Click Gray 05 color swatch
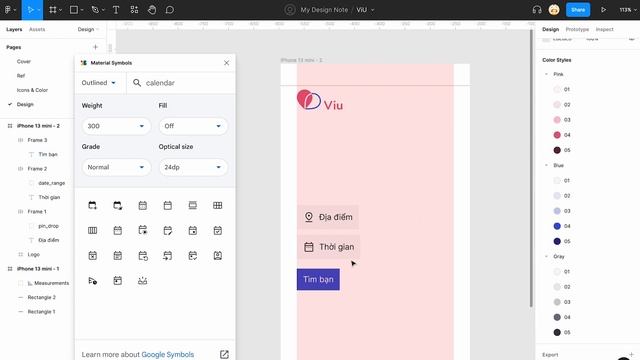 (x=557, y=332)
